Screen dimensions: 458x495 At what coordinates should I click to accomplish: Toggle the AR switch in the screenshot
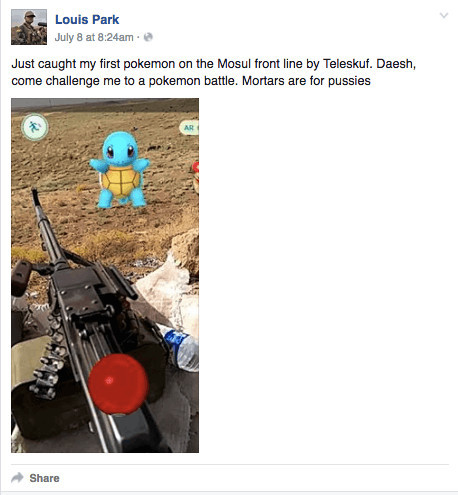[x=189, y=128]
